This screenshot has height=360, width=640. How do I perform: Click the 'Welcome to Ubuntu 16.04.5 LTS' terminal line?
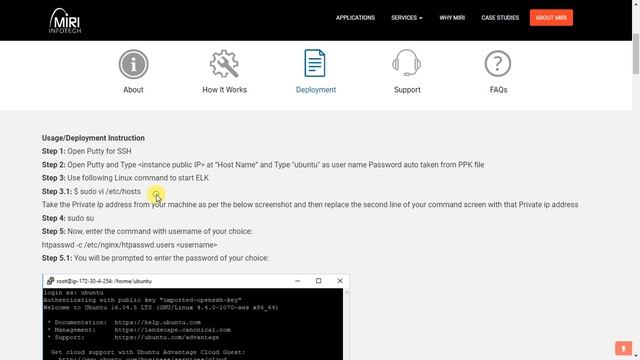tap(161, 307)
